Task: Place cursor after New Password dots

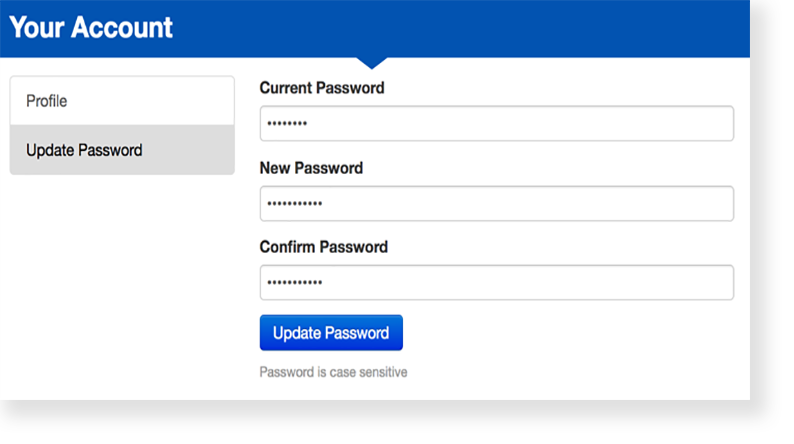Action: (x=325, y=204)
